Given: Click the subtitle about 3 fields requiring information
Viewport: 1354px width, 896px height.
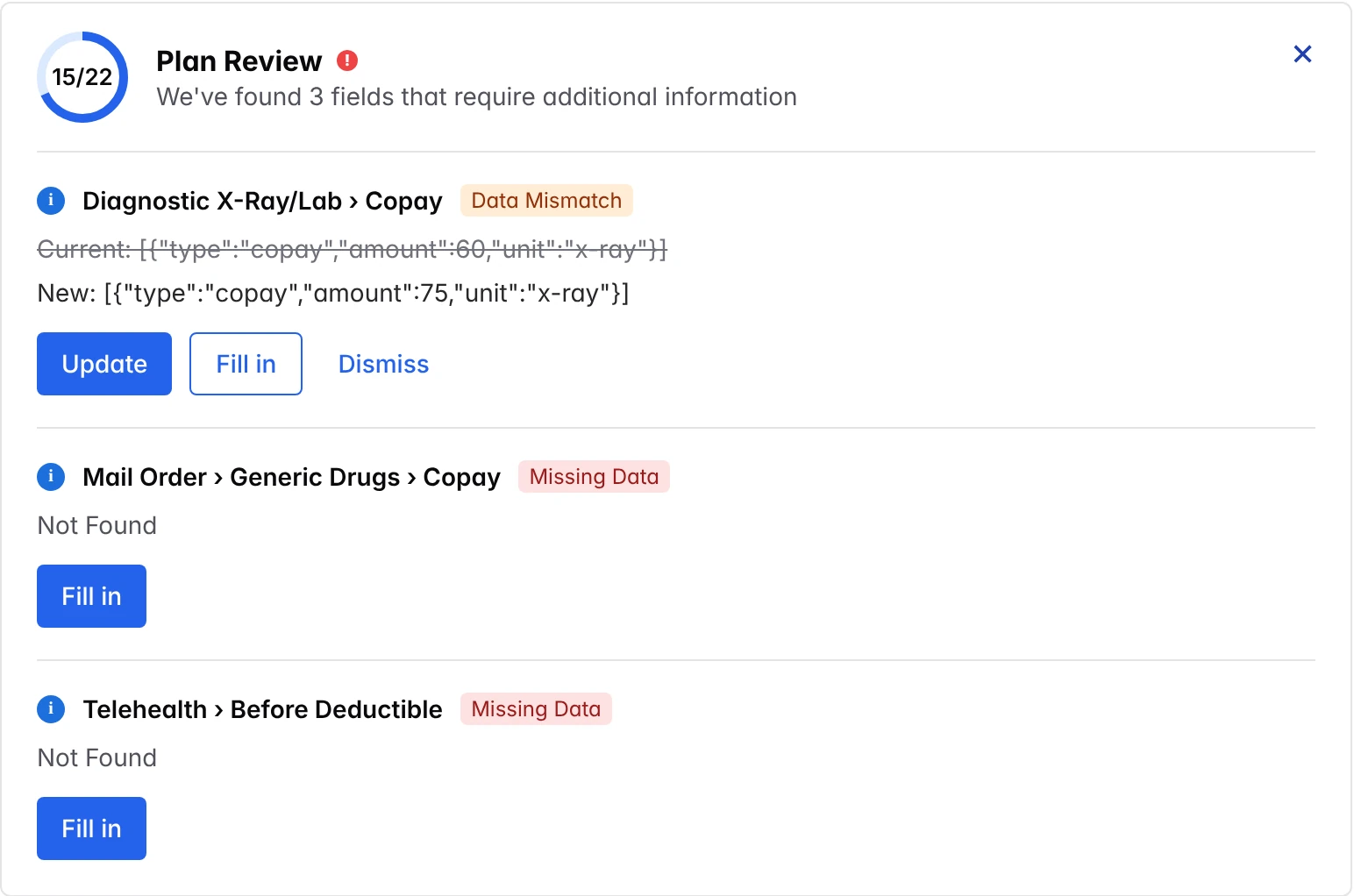Looking at the screenshot, I should [x=477, y=96].
